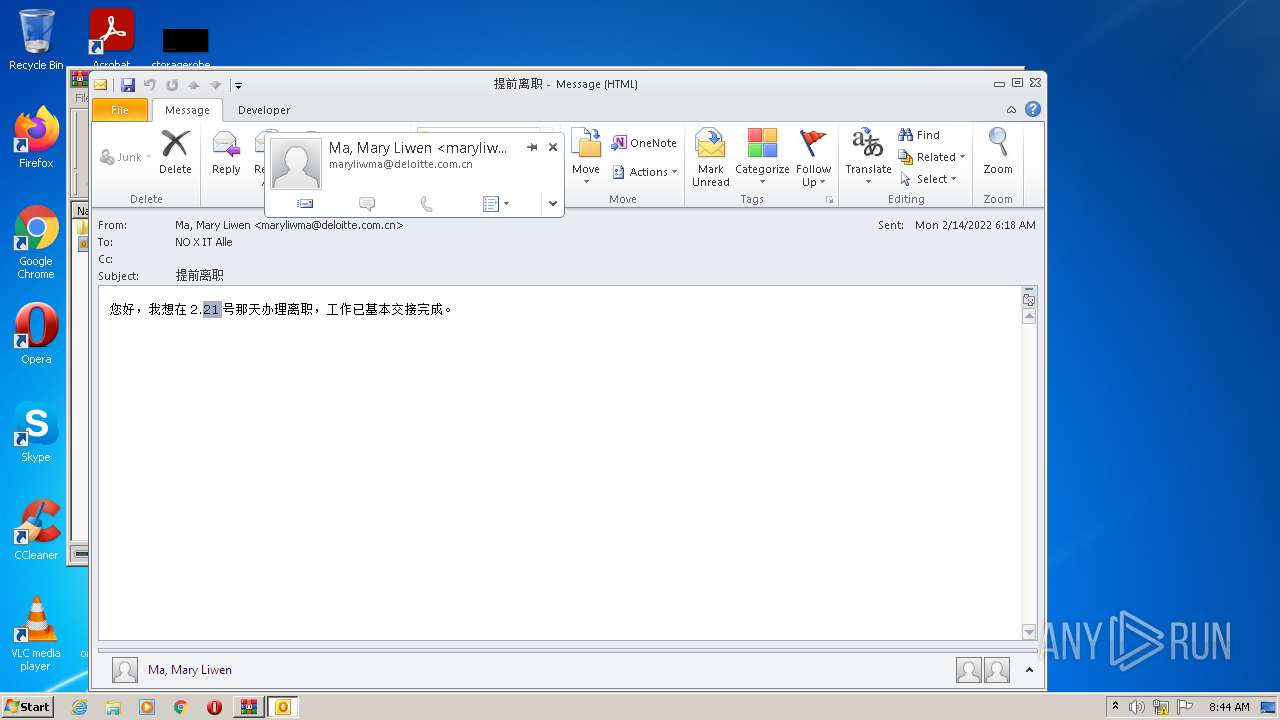Launch Opera from the desktop
1280x720 pixels.
click(36, 334)
